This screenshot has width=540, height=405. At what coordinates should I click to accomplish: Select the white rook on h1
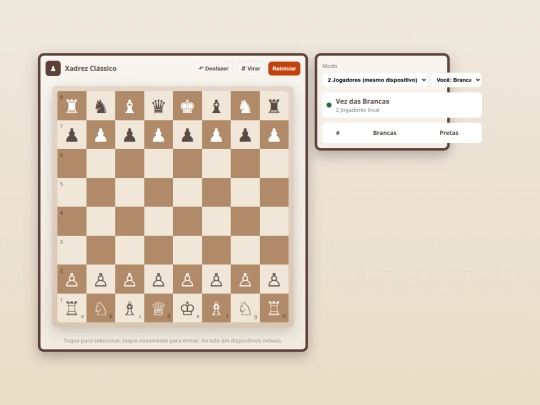pos(274,308)
